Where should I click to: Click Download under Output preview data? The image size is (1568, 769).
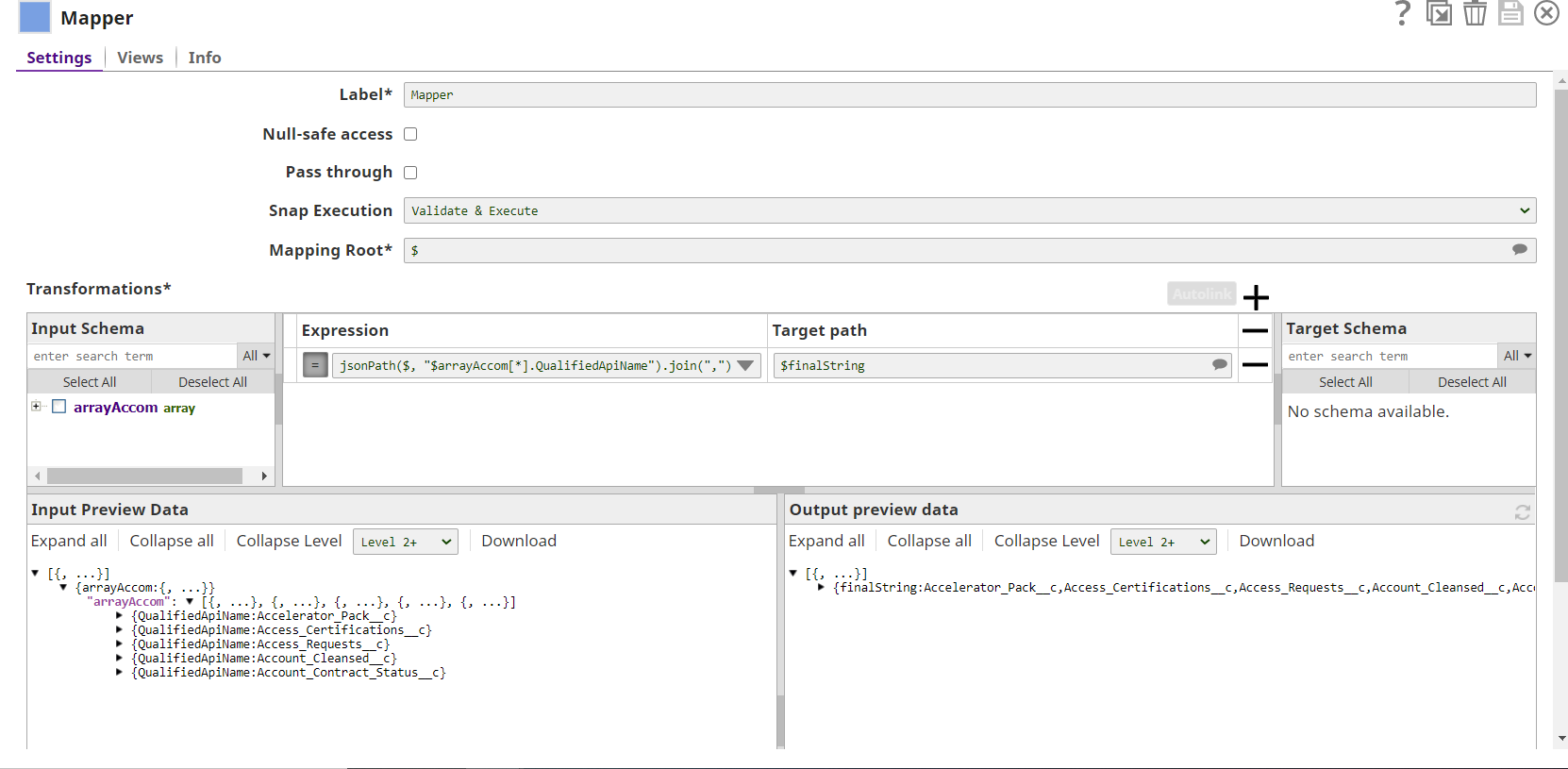[x=1276, y=541]
